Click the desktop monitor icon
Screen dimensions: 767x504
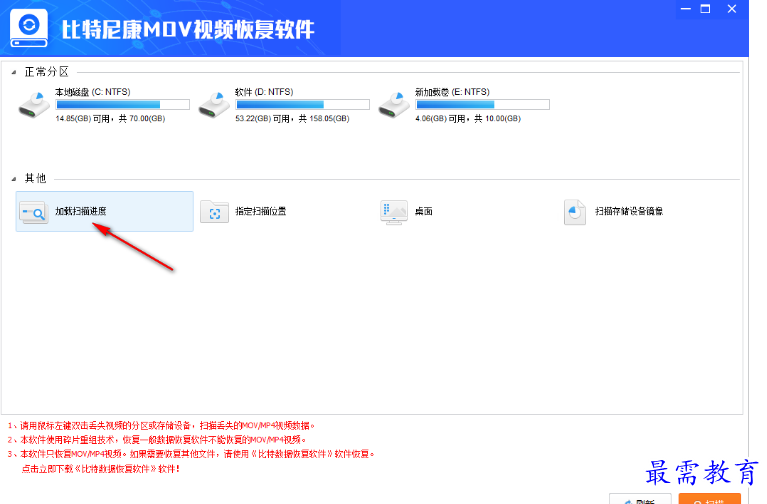pos(394,212)
